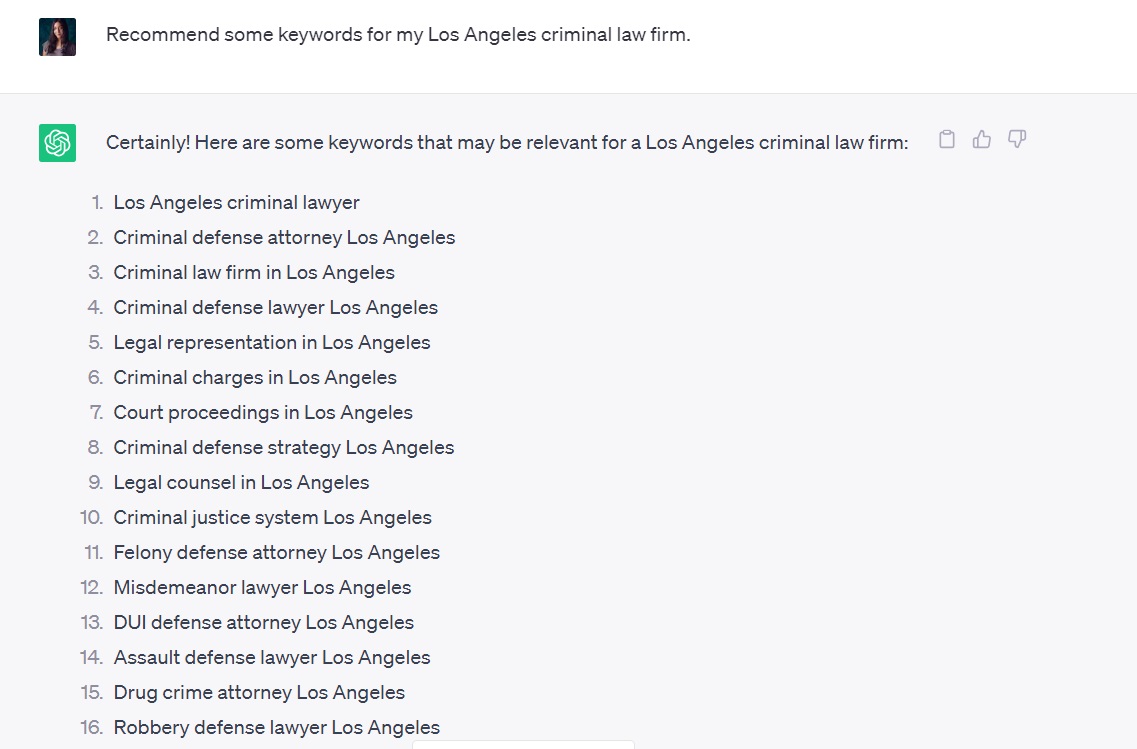Click "DUI defense attorney Los Angeles" keyword
The width and height of the screenshot is (1137, 749).
pos(263,623)
